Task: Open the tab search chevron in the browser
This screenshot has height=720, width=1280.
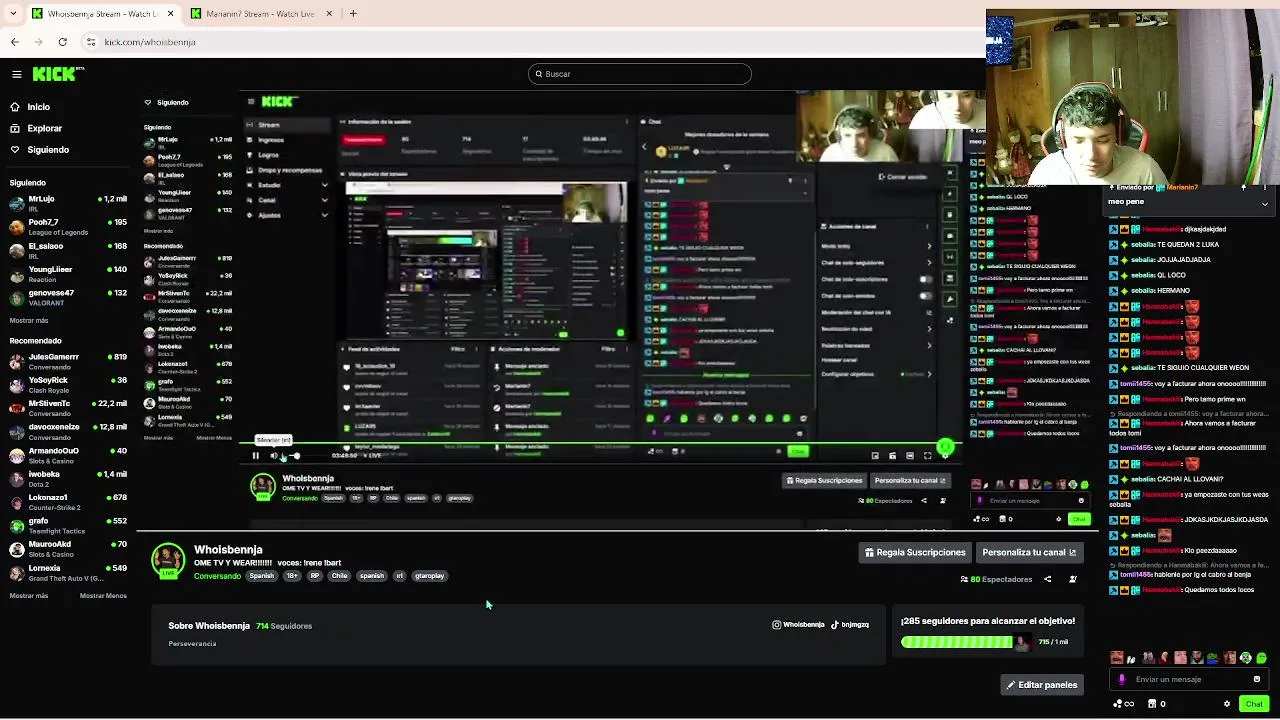Action: coord(14,14)
